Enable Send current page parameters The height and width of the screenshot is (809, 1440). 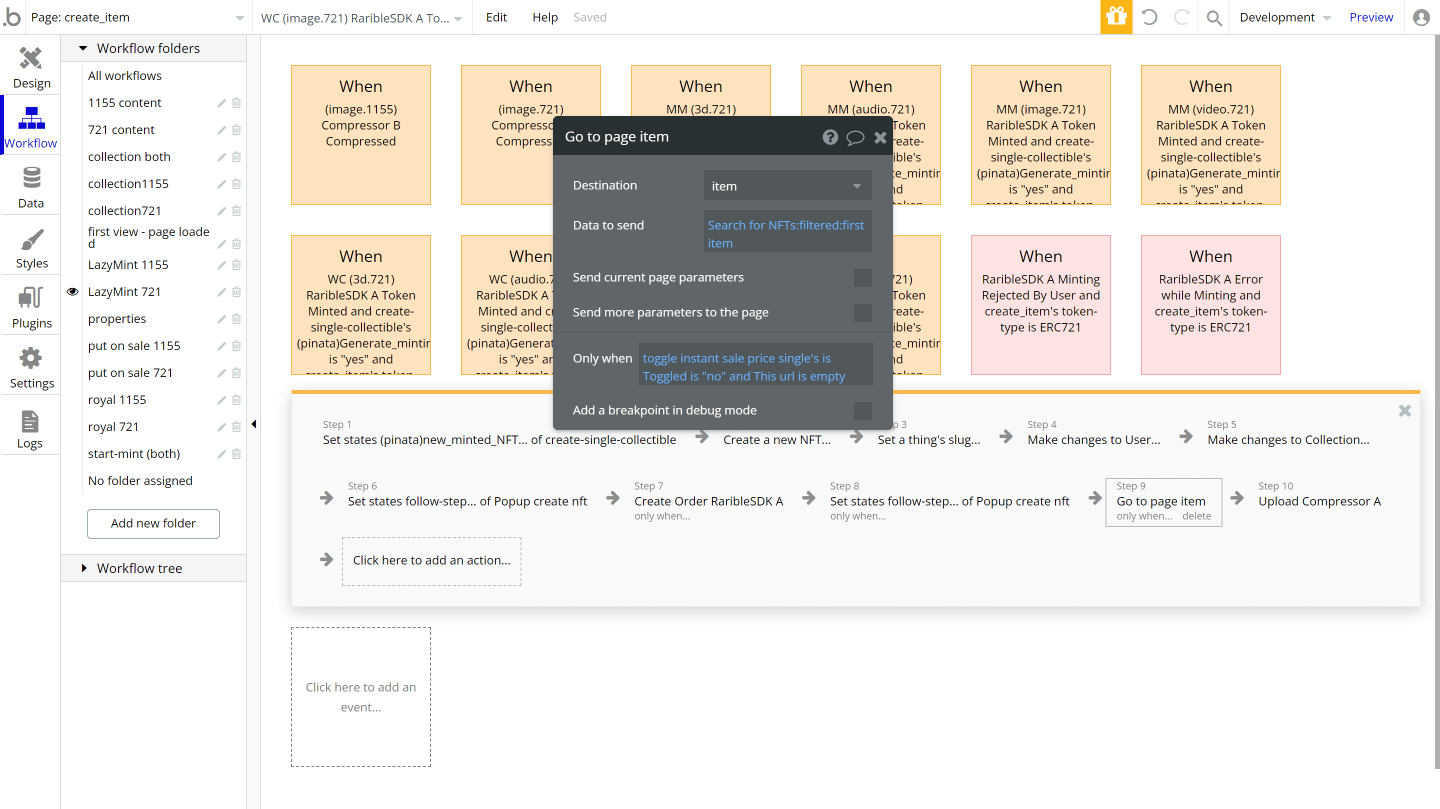[x=863, y=278]
